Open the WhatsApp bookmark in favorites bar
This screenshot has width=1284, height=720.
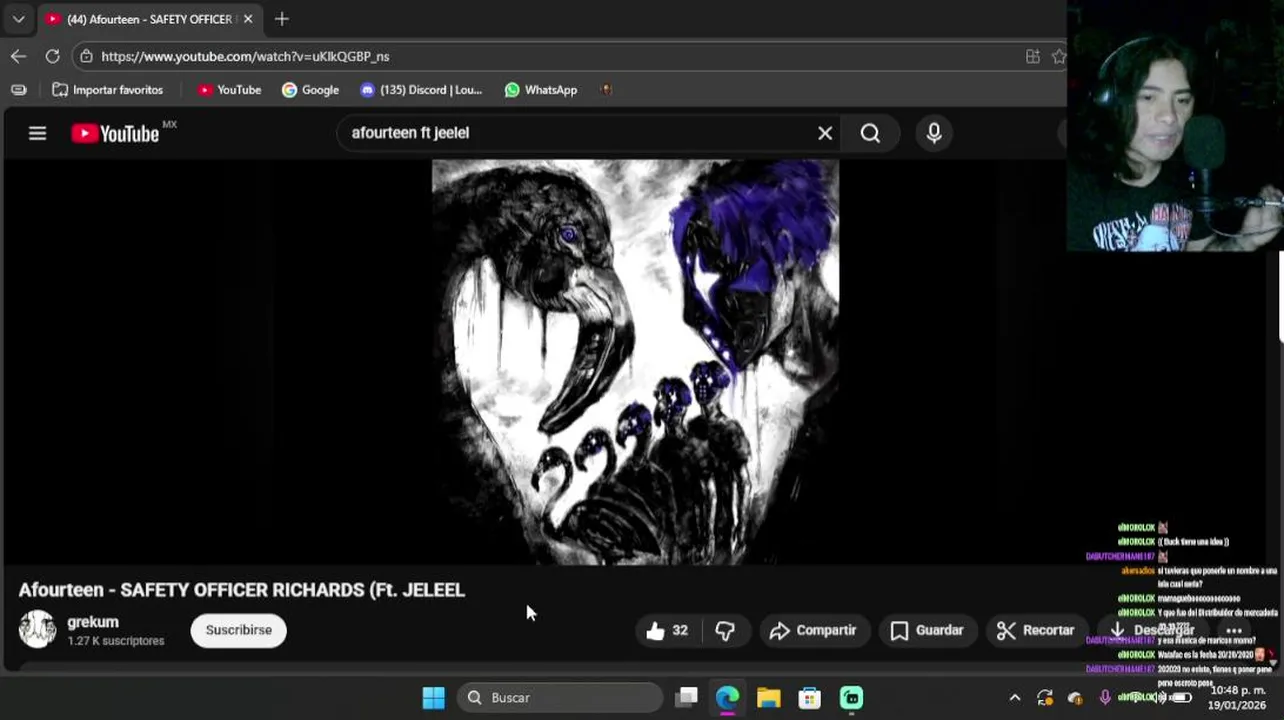[x=540, y=90]
